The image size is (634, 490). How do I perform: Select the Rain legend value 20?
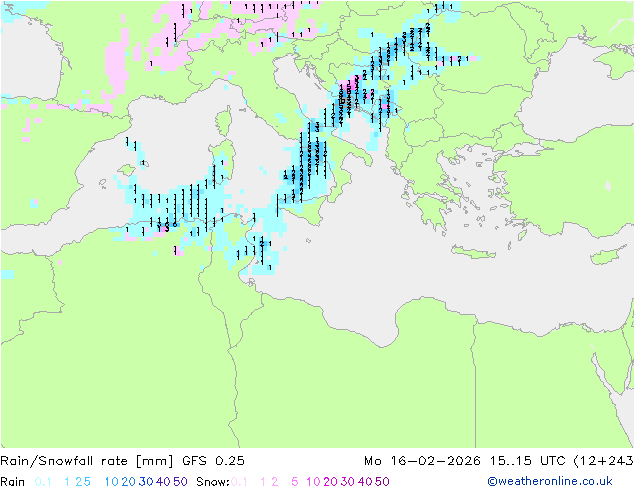click(129, 482)
